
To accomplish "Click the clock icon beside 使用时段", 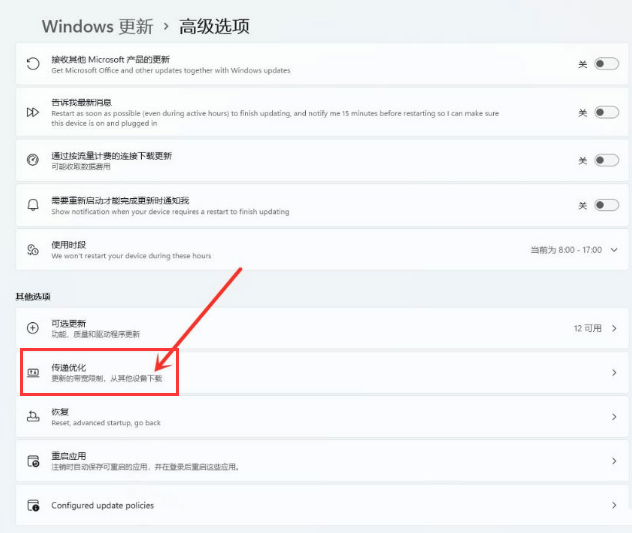I will click(33, 250).
